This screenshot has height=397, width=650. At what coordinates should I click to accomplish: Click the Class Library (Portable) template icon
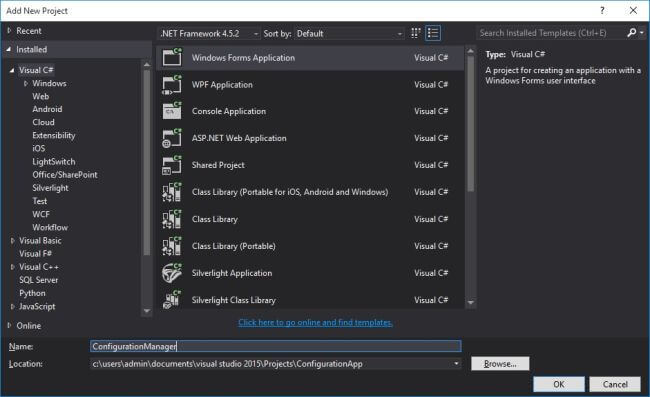[172, 246]
